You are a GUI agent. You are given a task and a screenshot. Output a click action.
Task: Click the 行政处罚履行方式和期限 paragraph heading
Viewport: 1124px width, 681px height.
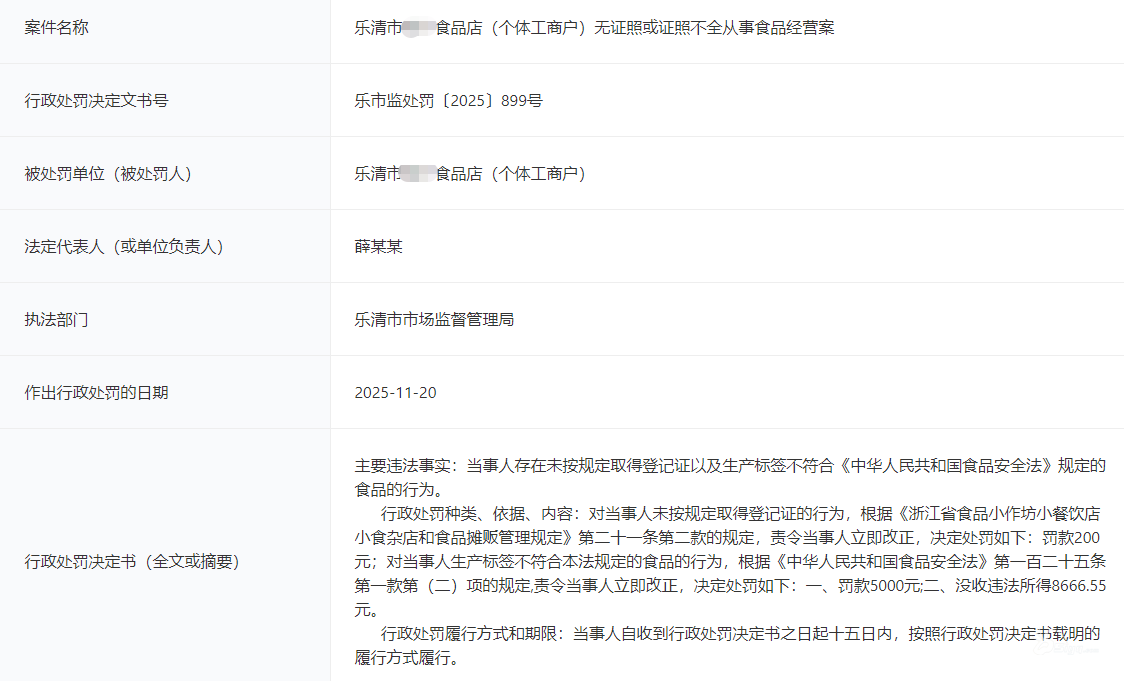pyautogui.click(x=470, y=634)
